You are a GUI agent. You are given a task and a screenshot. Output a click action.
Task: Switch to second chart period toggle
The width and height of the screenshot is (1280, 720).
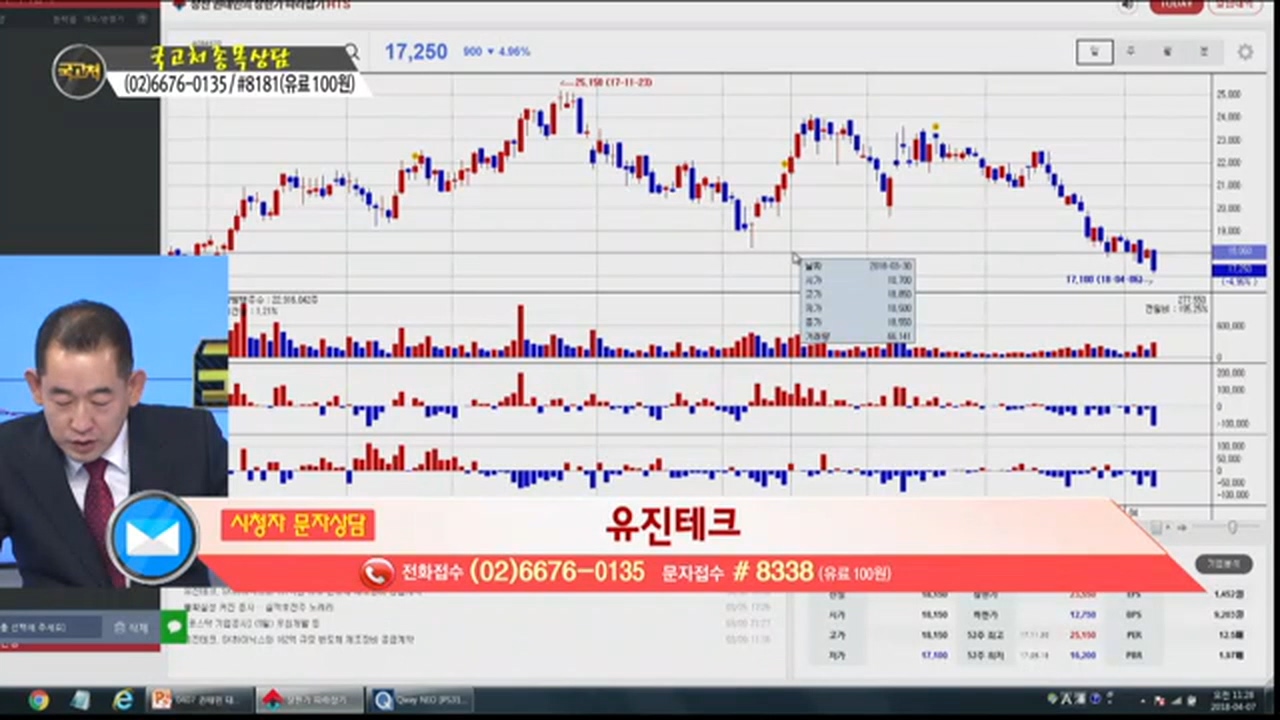[1131, 52]
